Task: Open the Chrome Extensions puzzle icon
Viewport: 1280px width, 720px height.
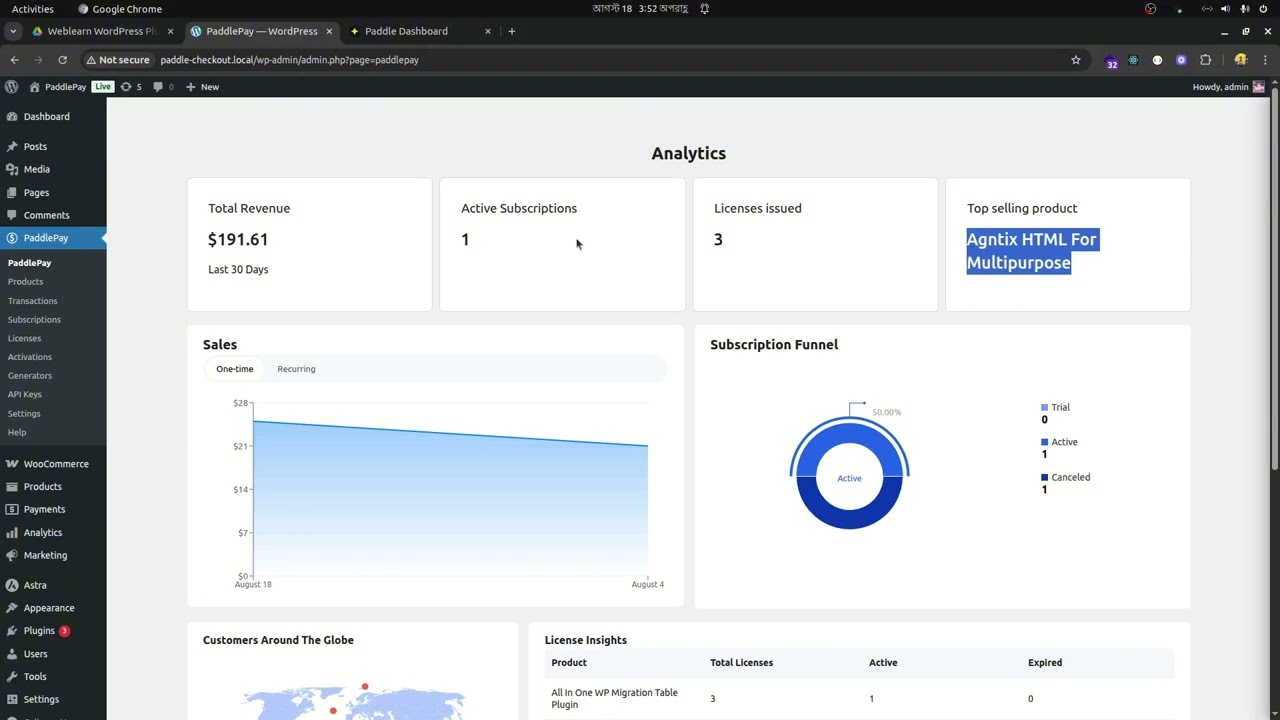Action: (1205, 60)
